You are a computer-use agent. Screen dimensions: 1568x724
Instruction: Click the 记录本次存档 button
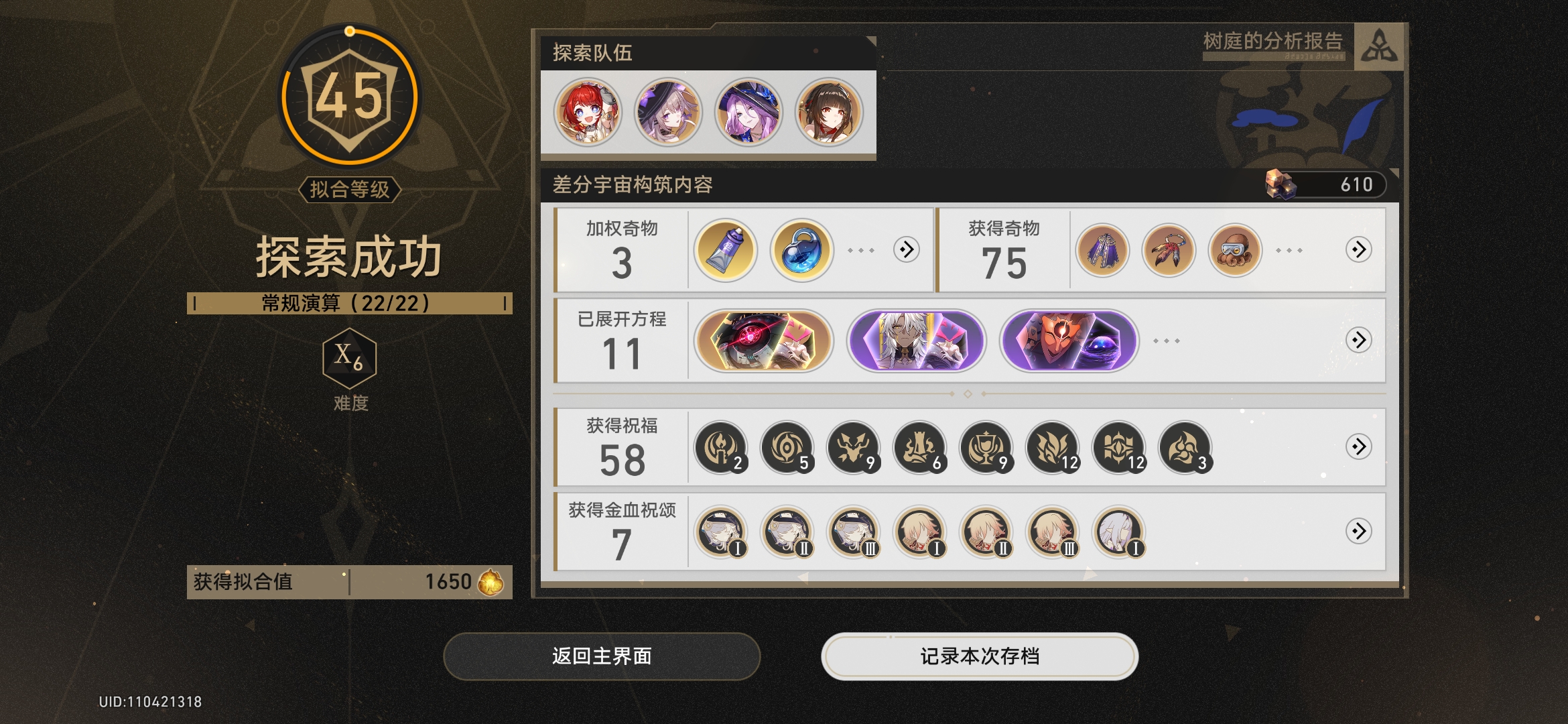pos(980,656)
